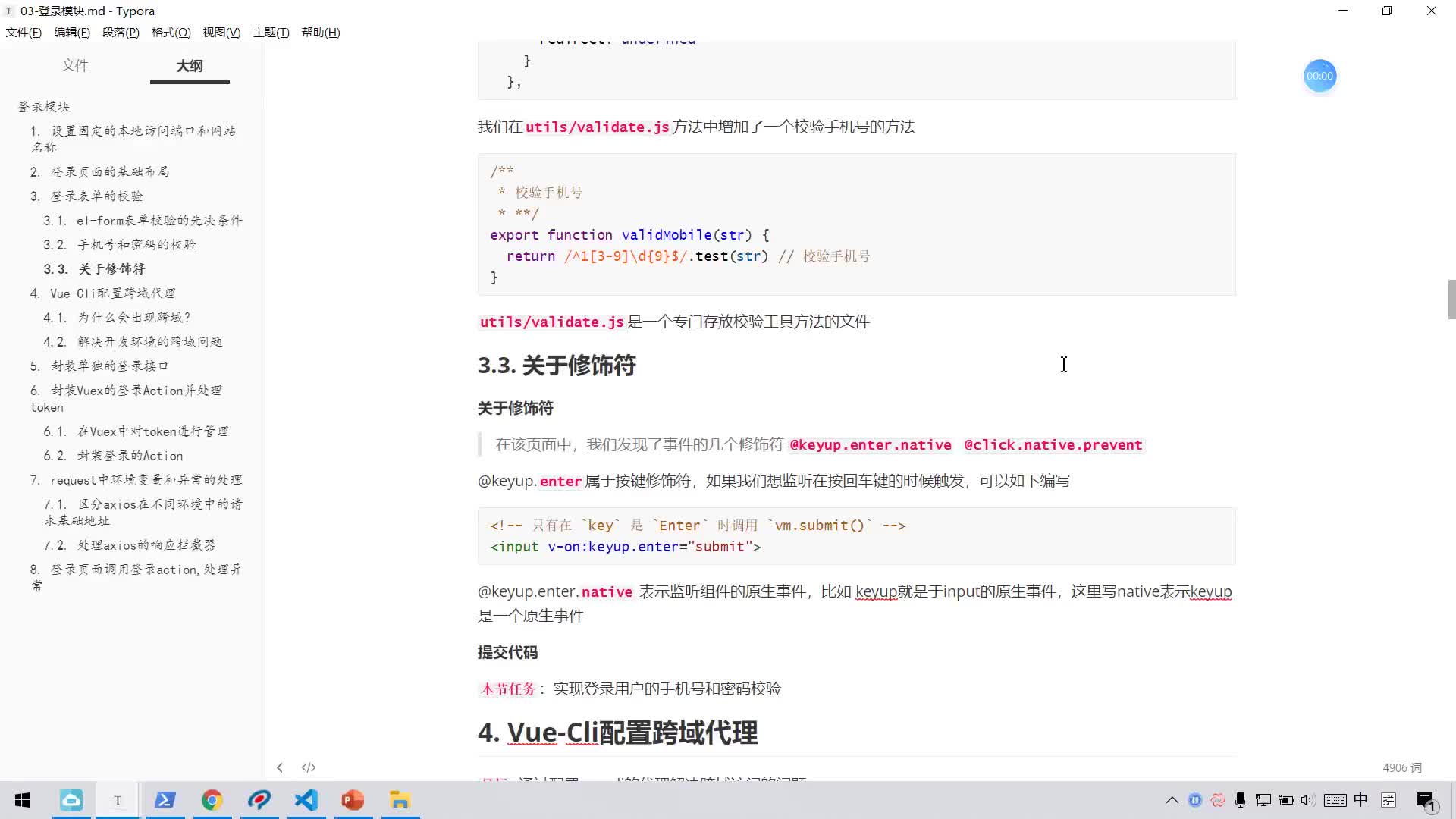This screenshot has height=819, width=1456.
Task: Jump to outline item 7.2. 处理axios的响应拦截器
Action: click(x=129, y=545)
